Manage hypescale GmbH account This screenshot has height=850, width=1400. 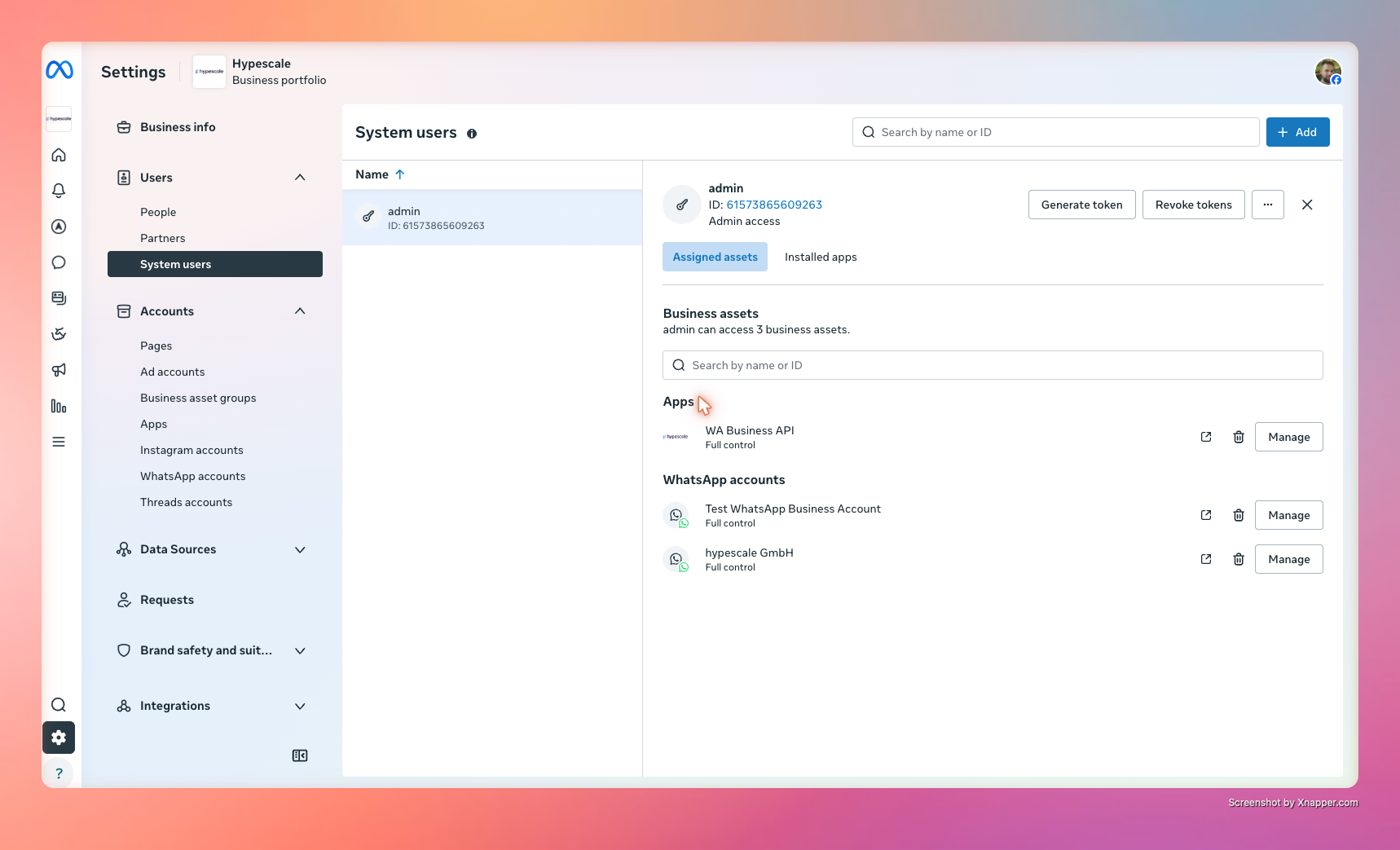click(1288, 559)
